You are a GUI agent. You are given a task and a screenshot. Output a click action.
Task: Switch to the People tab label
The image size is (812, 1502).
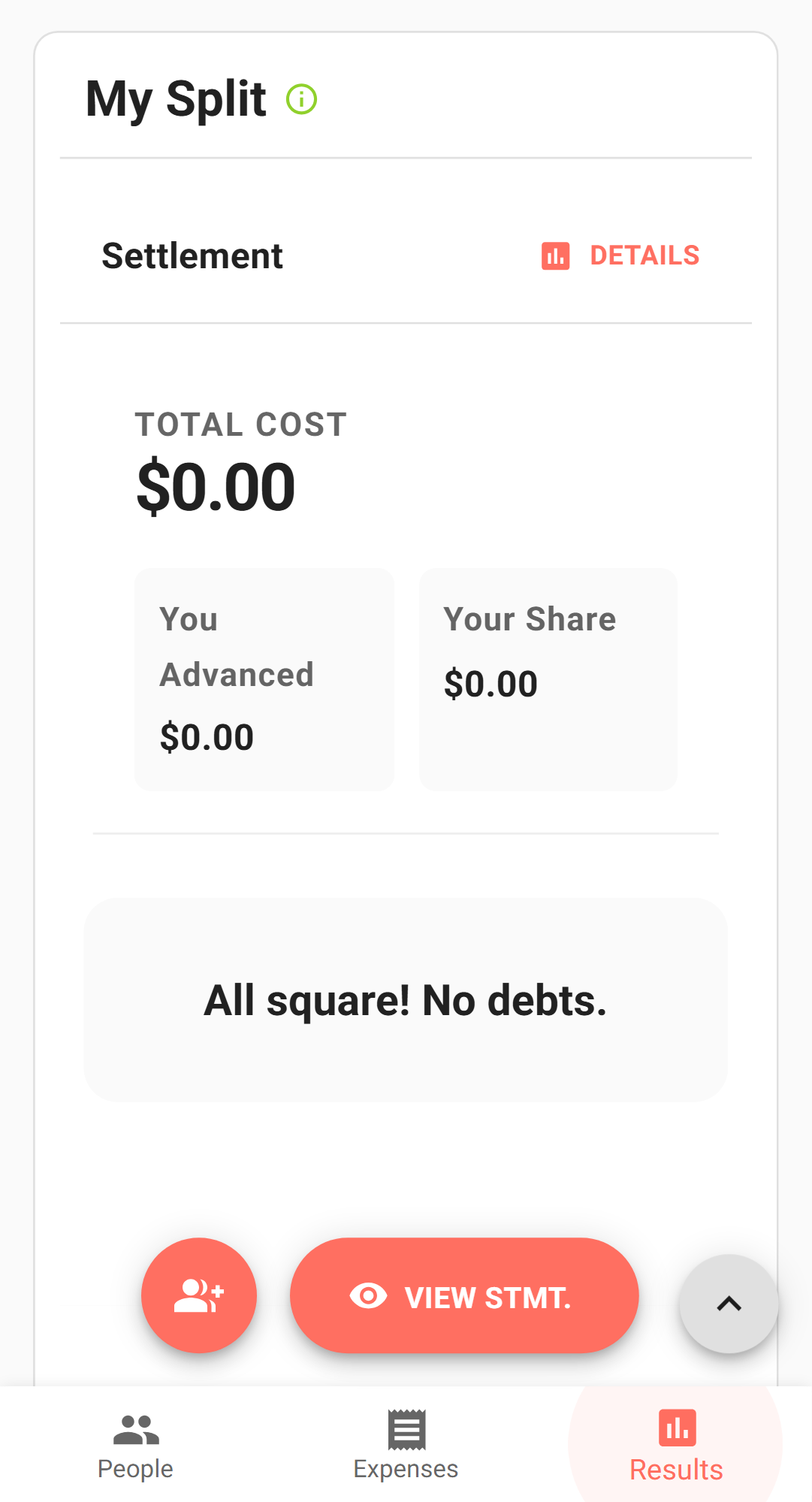coord(135,1469)
